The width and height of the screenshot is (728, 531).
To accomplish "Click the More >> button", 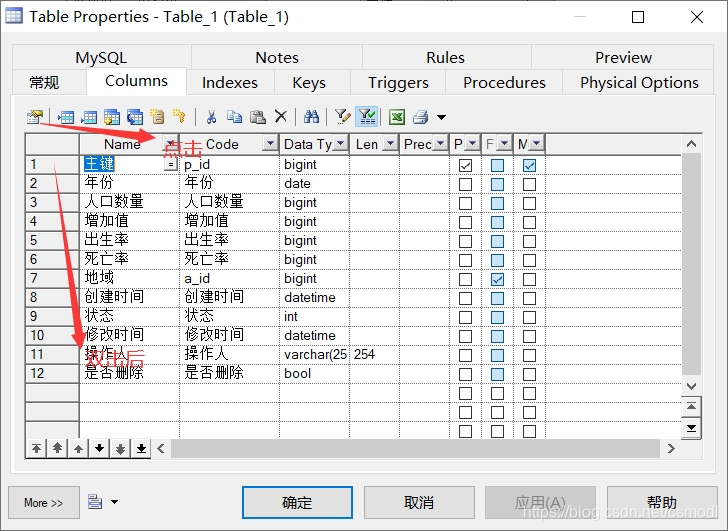I will click(x=44, y=503).
